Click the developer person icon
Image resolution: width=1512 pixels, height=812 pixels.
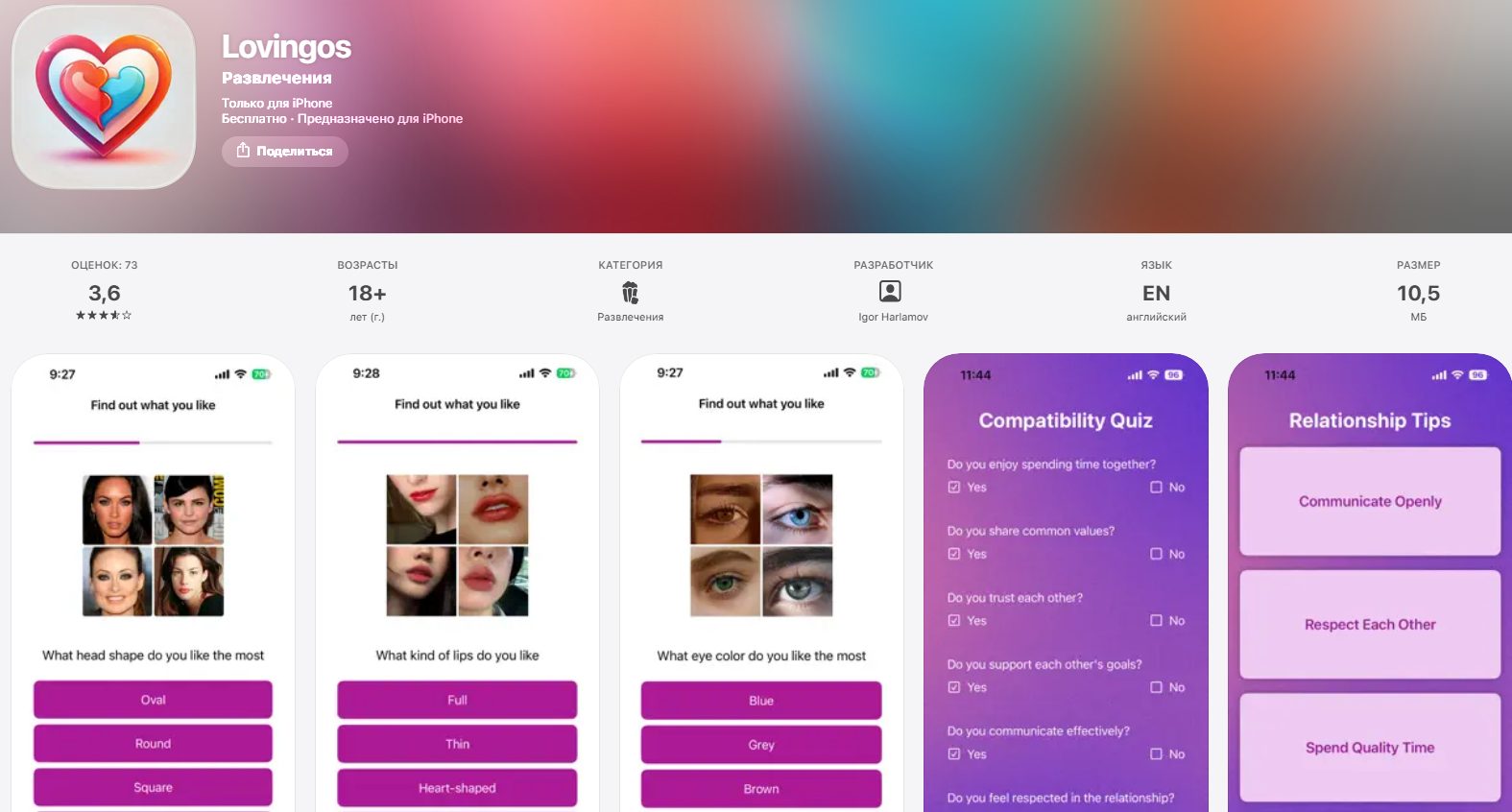[891, 291]
